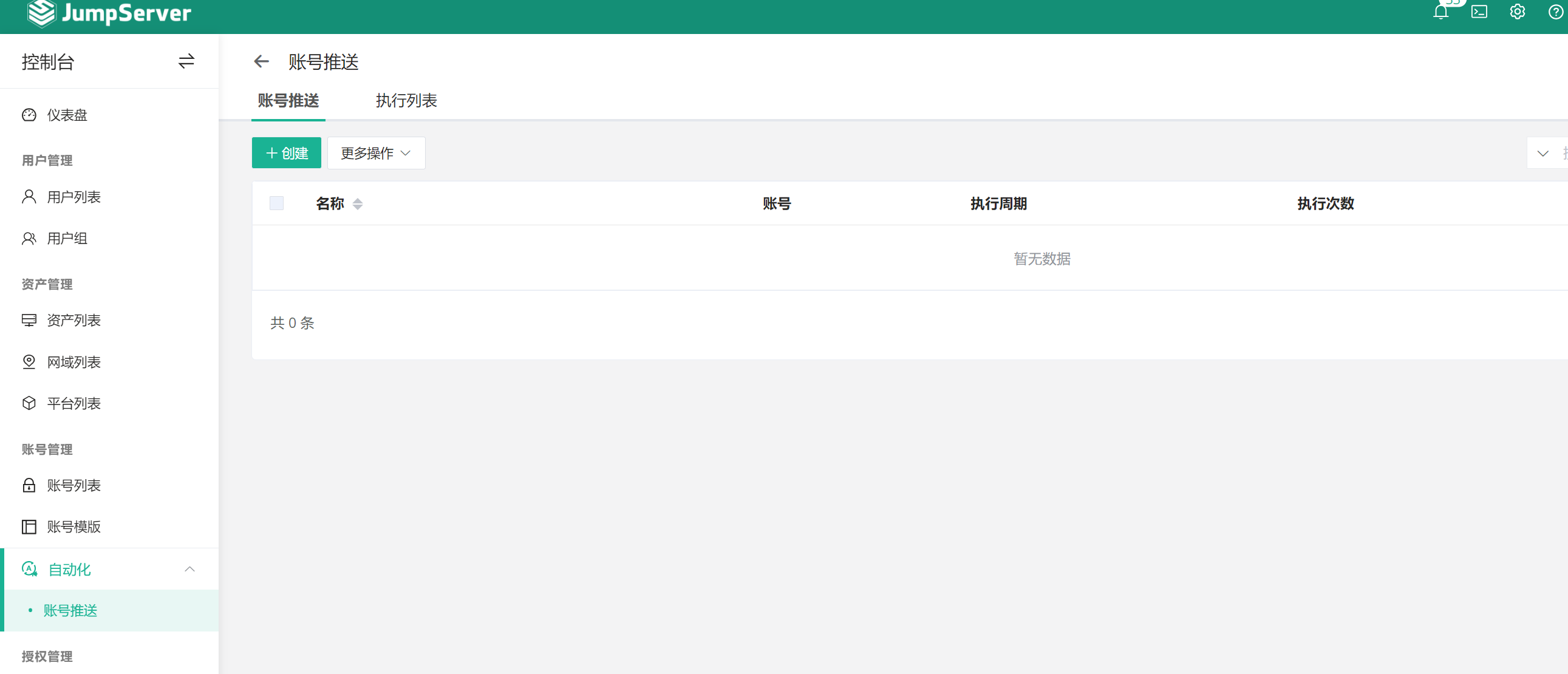Screen dimensions: 1568x674
Task: Go to 仪表盘 dashboard
Action: [x=67, y=115]
